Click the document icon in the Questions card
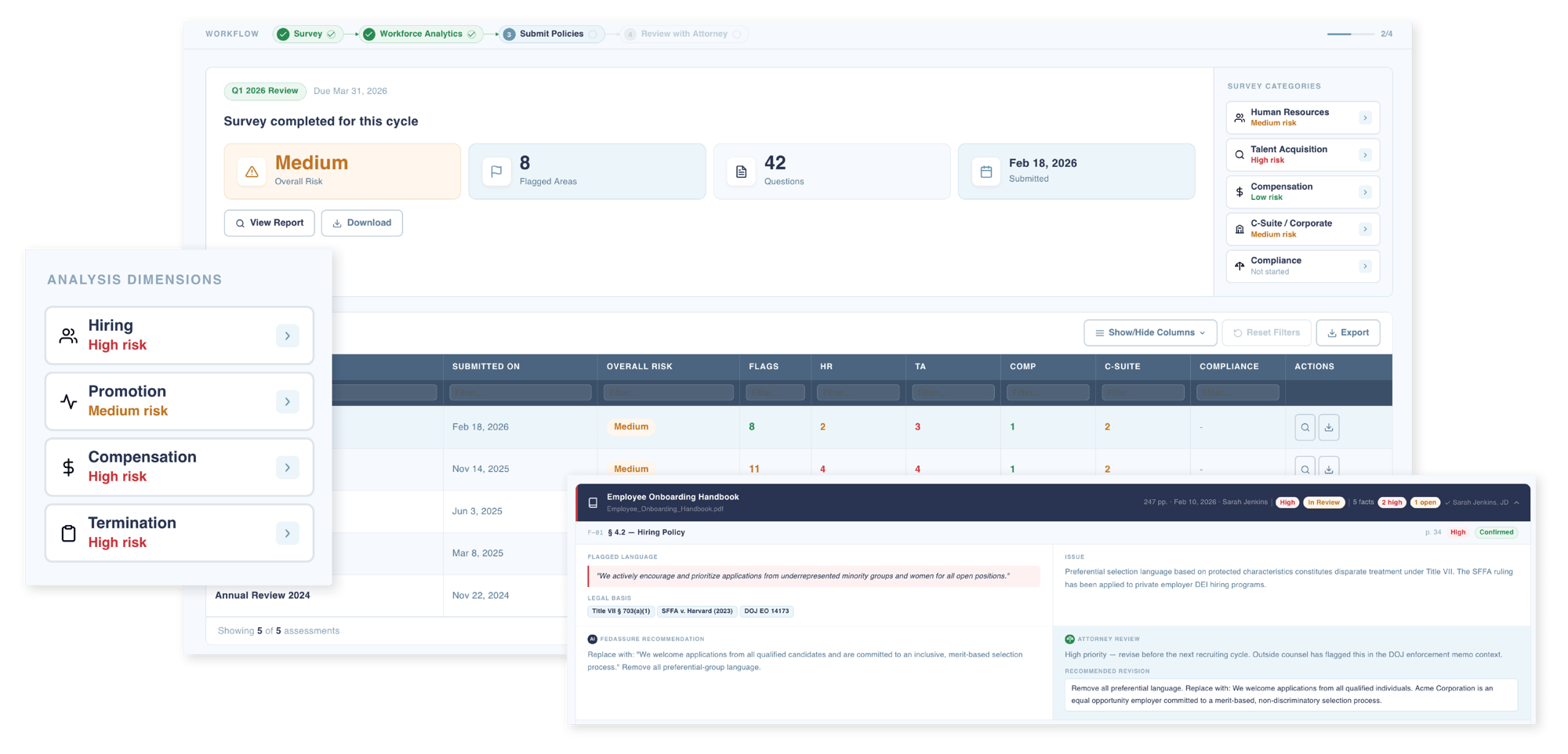The width and height of the screenshot is (1568, 754). tap(741, 172)
